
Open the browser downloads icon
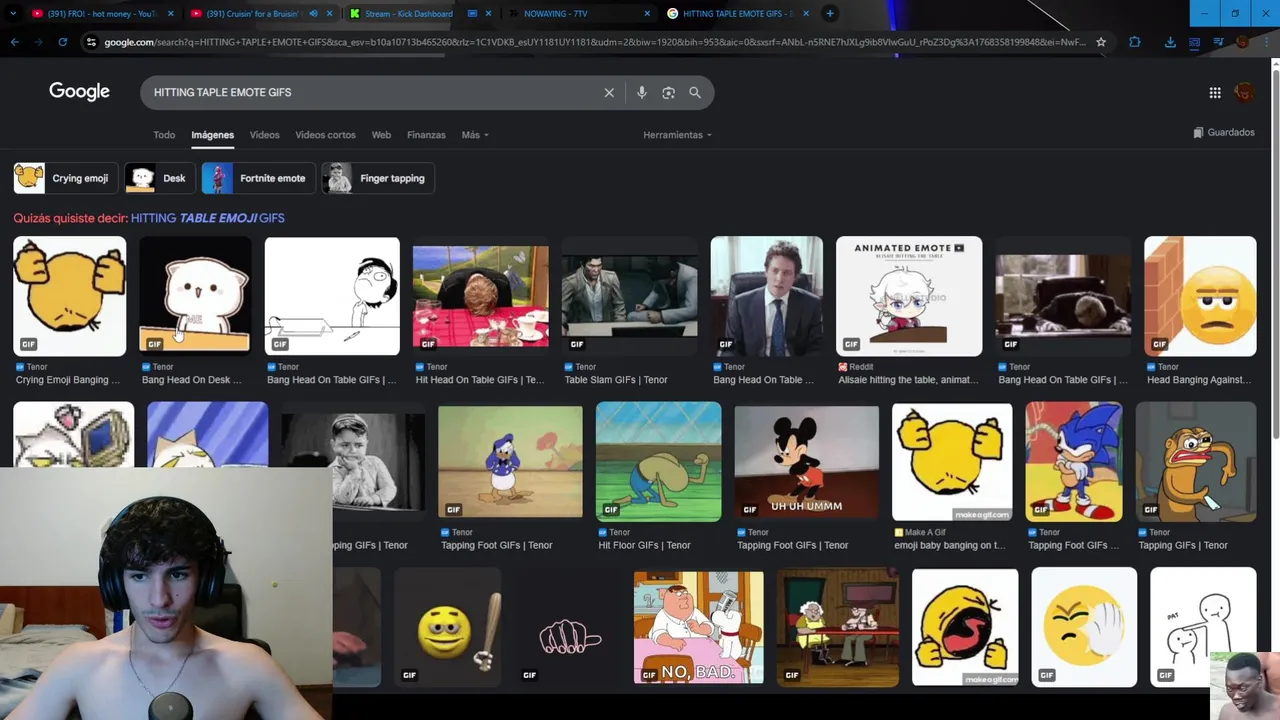1170,42
